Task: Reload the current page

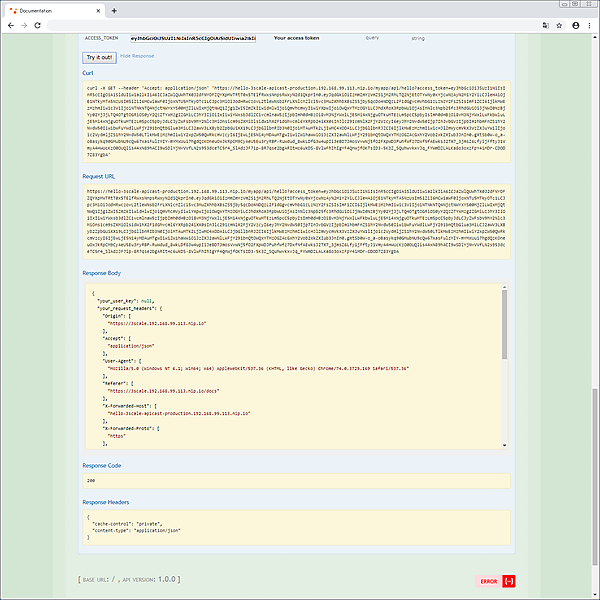Action: [38, 24]
